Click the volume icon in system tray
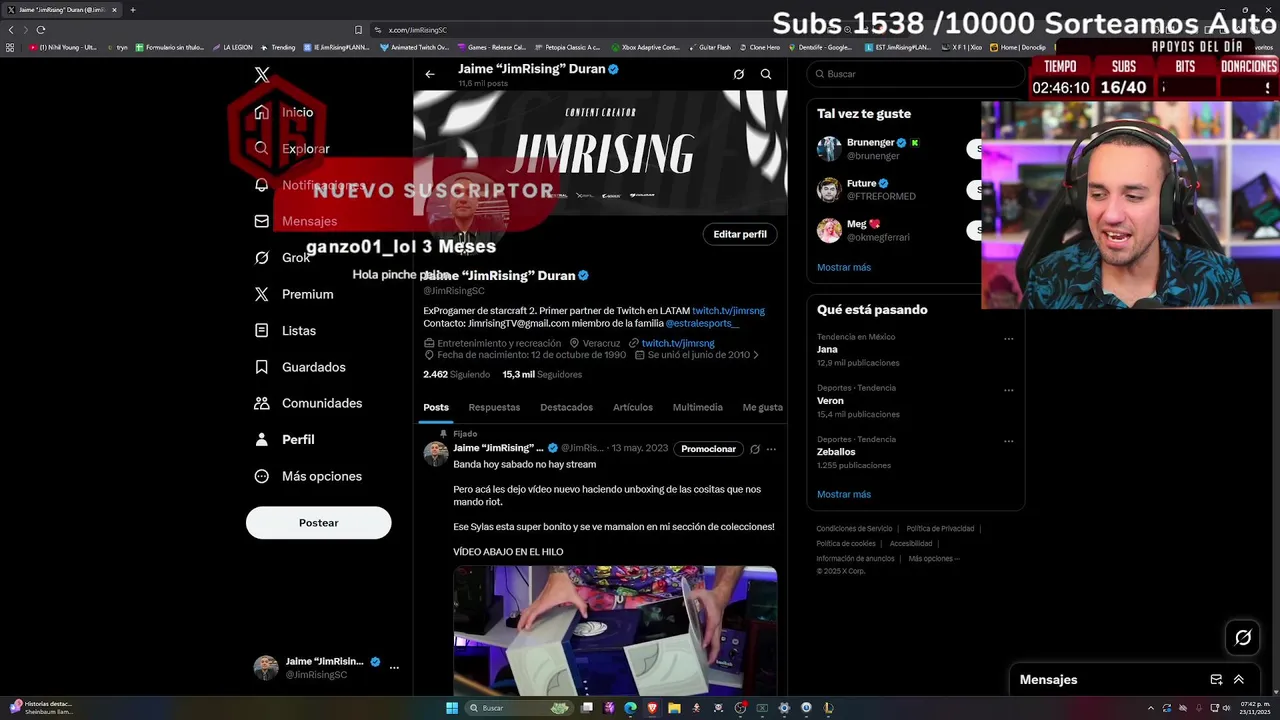Viewport: 1280px width, 720px height. tap(1226, 708)
